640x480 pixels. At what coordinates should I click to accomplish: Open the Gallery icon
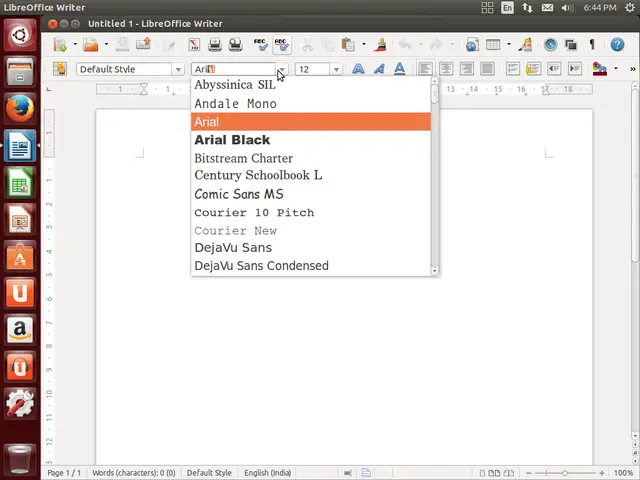[x=571, y=44]
